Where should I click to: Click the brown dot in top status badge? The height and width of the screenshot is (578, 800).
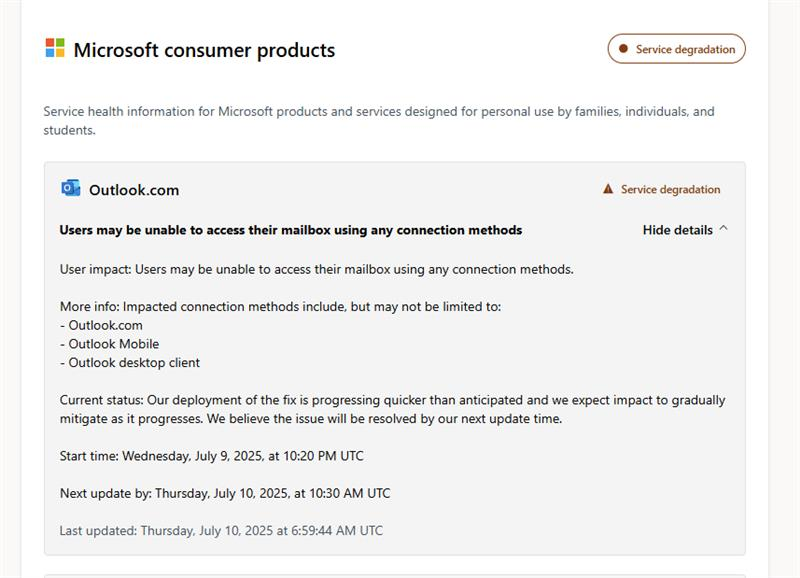[x=624, y=49]
